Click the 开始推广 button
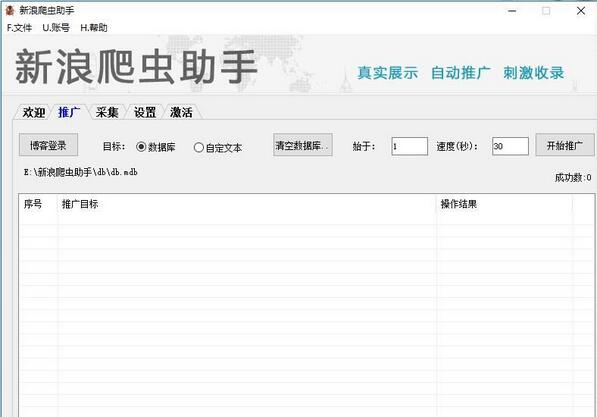This screenshot has height=417, width=597. pos(565,145)
